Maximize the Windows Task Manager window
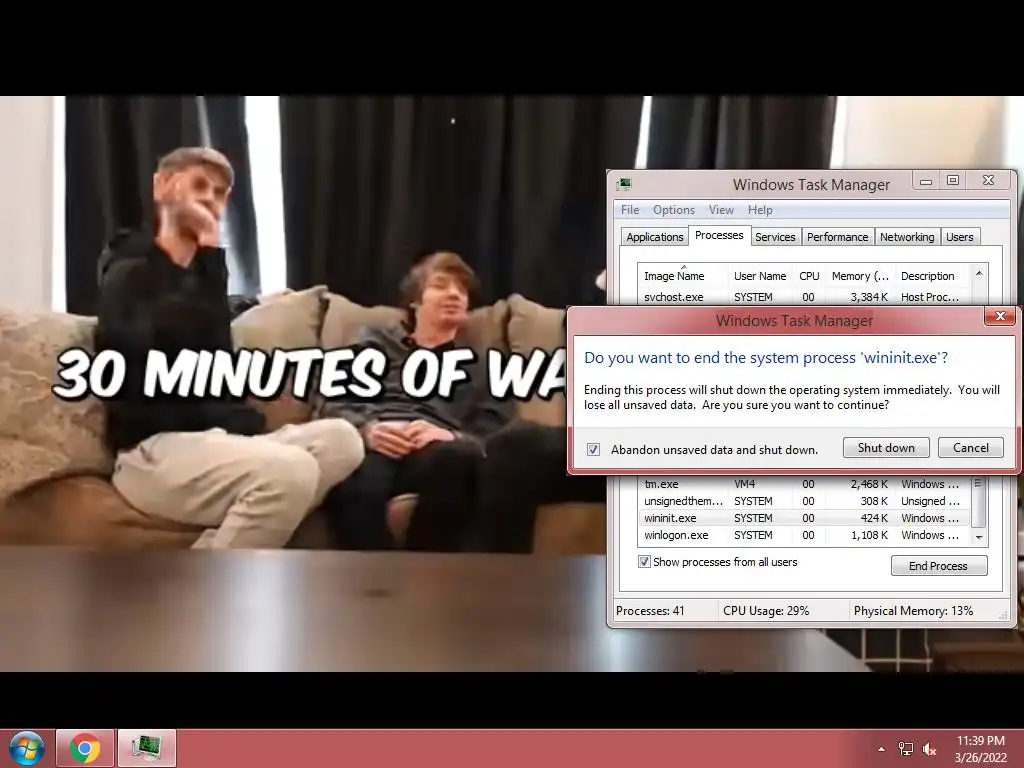 tap(953, 181)
